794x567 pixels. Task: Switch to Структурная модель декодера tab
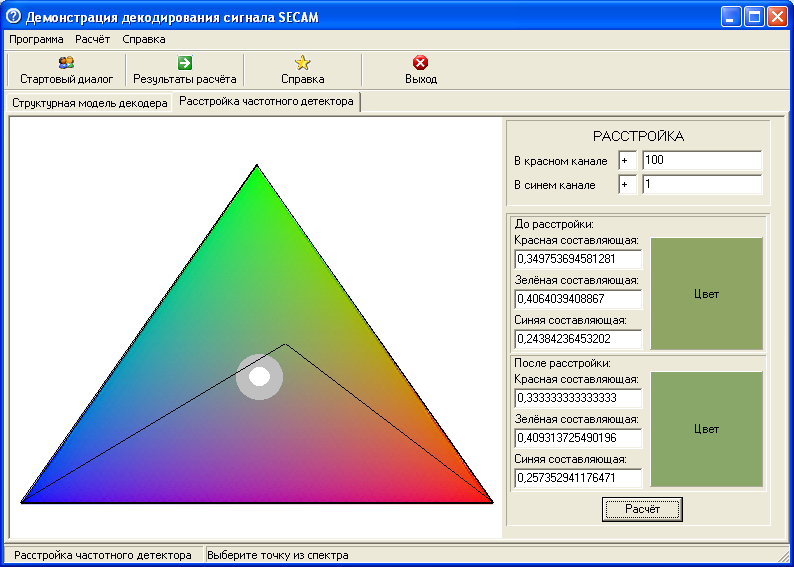point(90,103)
